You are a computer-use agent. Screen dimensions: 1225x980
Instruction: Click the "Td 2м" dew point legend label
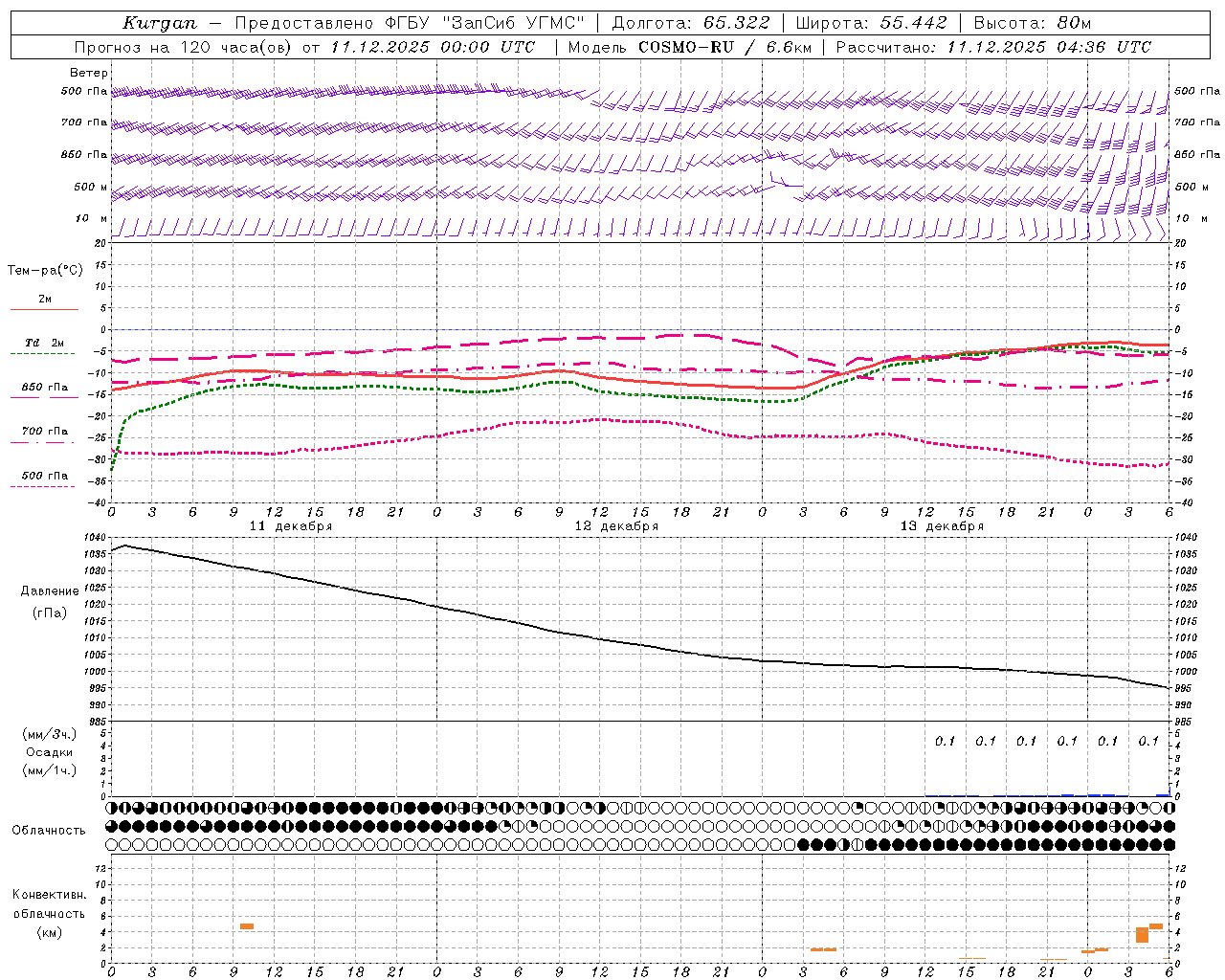pos(45,343)
